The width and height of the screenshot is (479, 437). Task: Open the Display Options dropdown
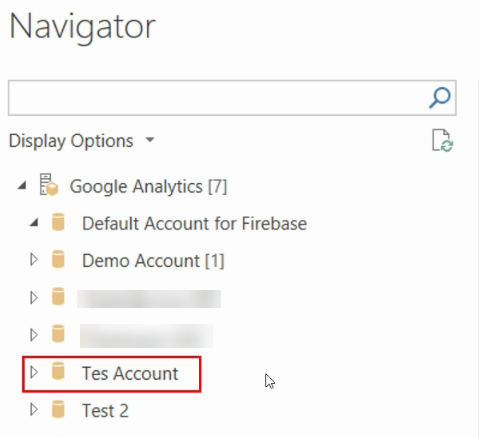(81, 141)
